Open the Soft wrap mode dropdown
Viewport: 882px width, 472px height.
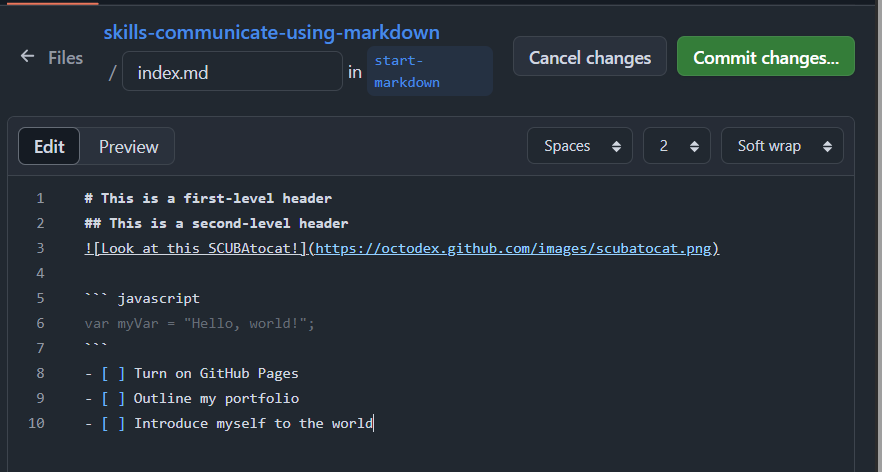(x=782, y=146)
